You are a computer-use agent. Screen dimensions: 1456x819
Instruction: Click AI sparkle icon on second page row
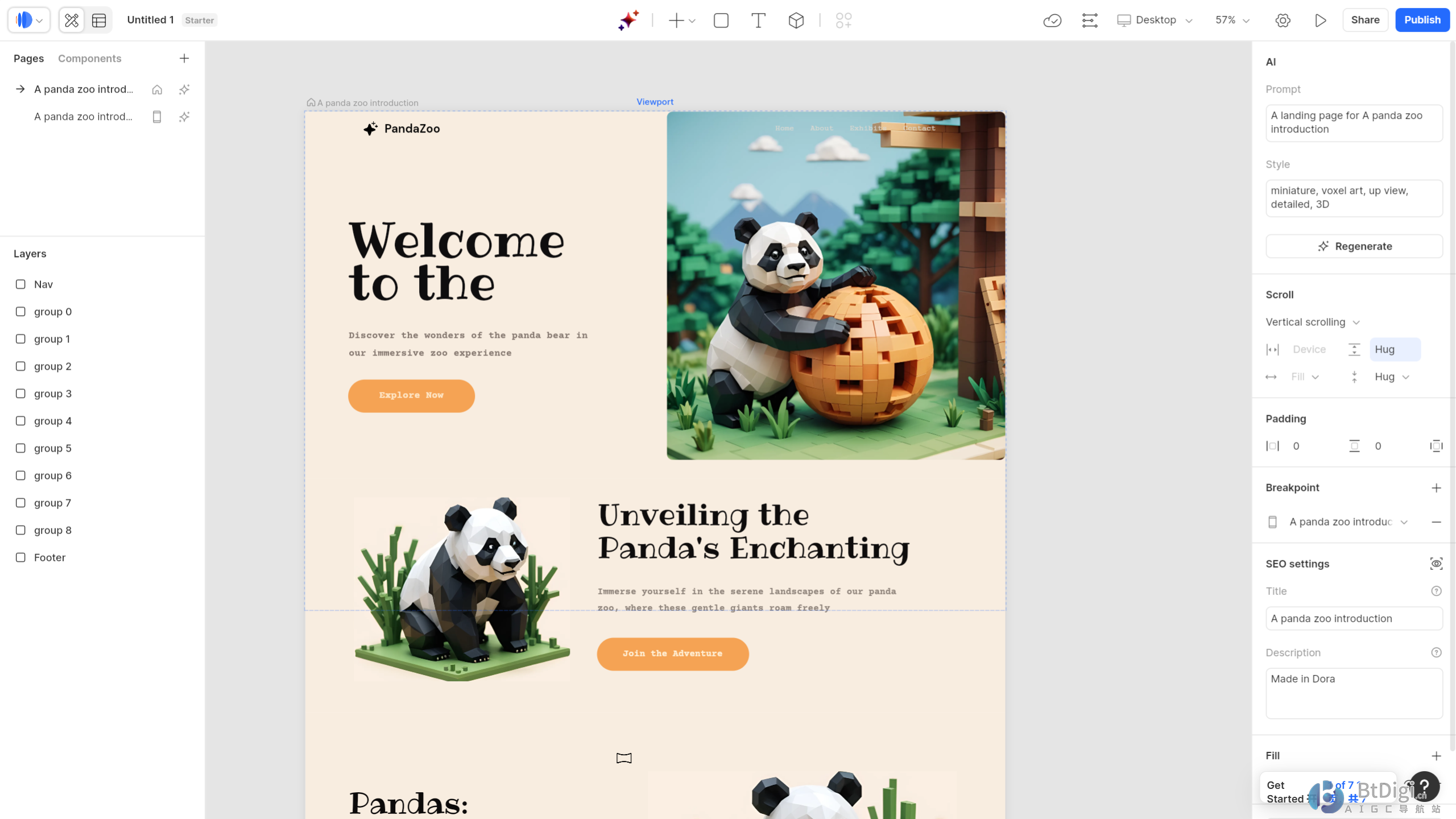pos(184,117)
